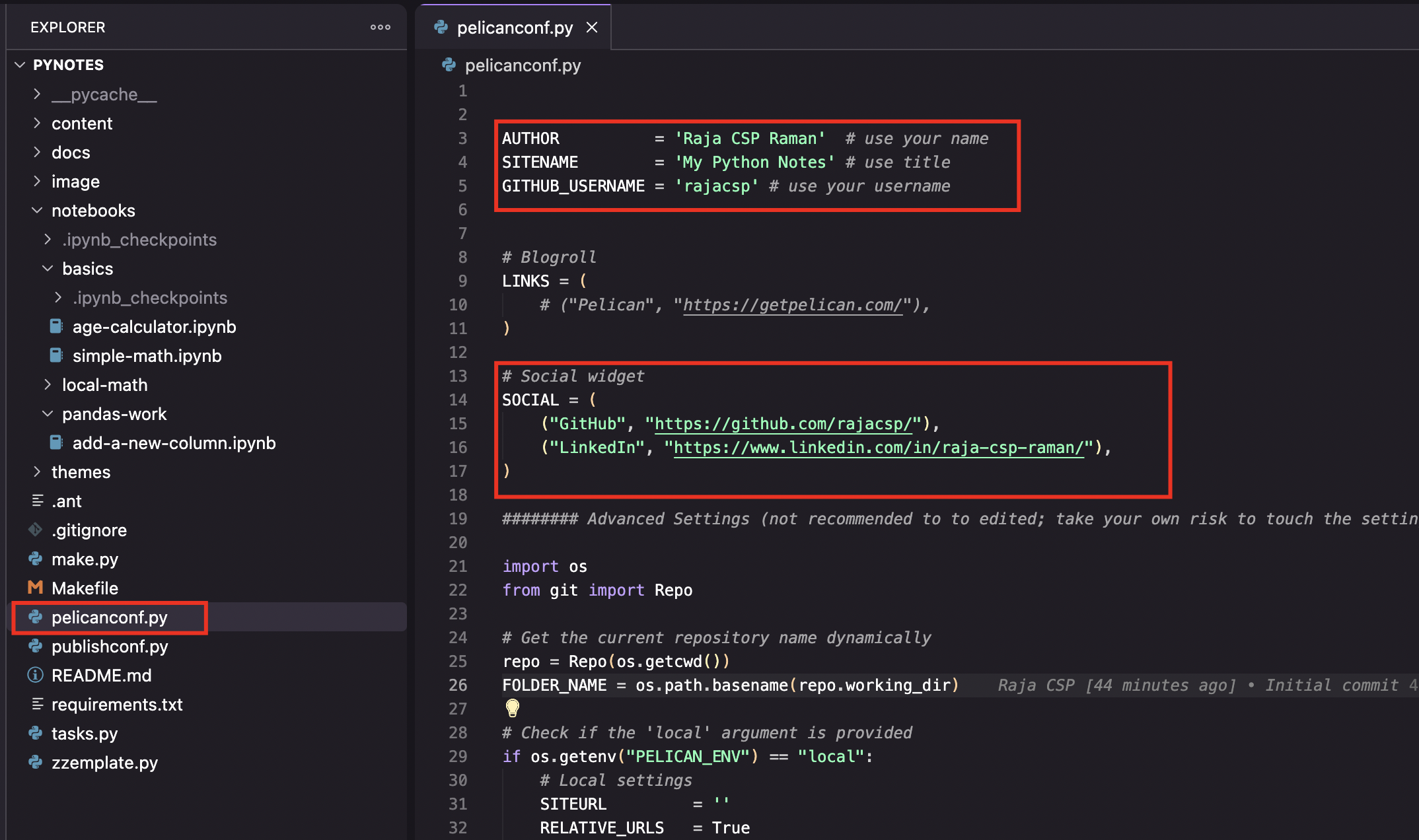Click the Makefile M icon
Screen dimensions: 1419x840
pyautogui.click(x=36, y=588)
